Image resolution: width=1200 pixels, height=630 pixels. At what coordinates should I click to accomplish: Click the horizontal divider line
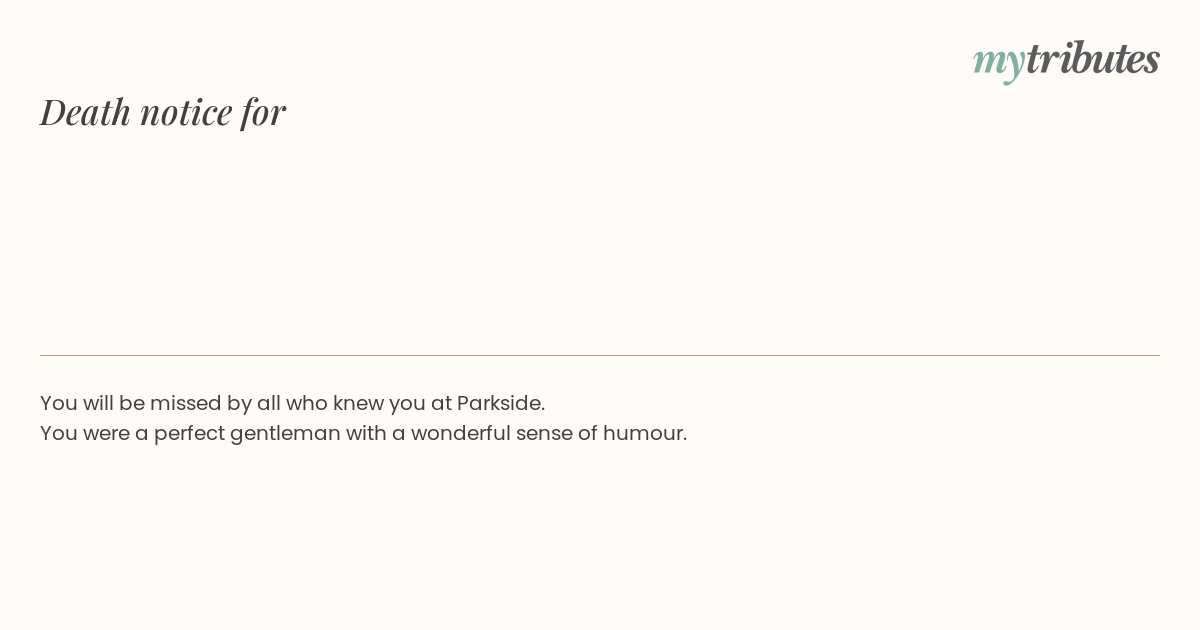600,355
